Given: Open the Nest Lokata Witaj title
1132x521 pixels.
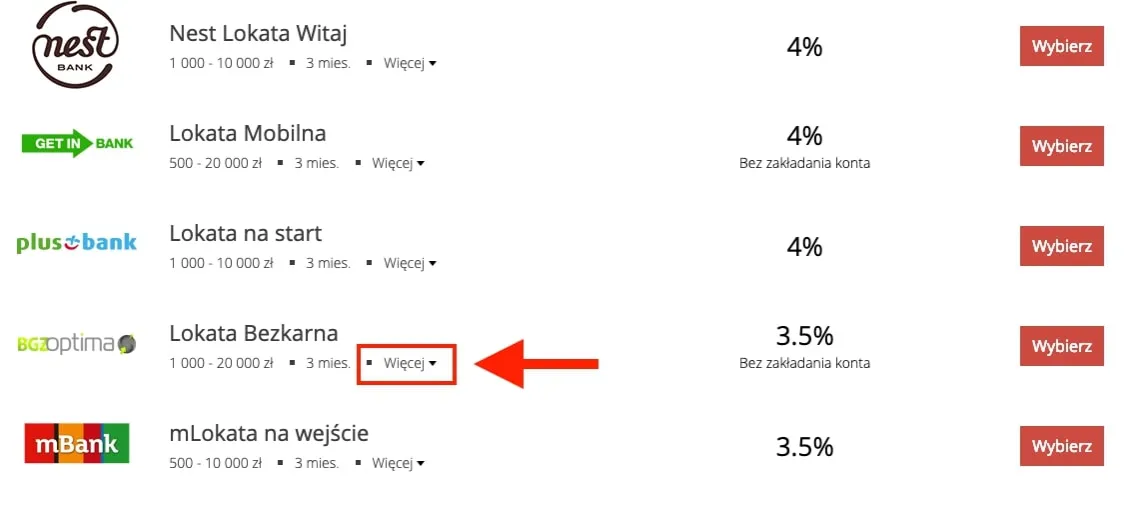Looking at the screenshot, I should pos(258,34).
